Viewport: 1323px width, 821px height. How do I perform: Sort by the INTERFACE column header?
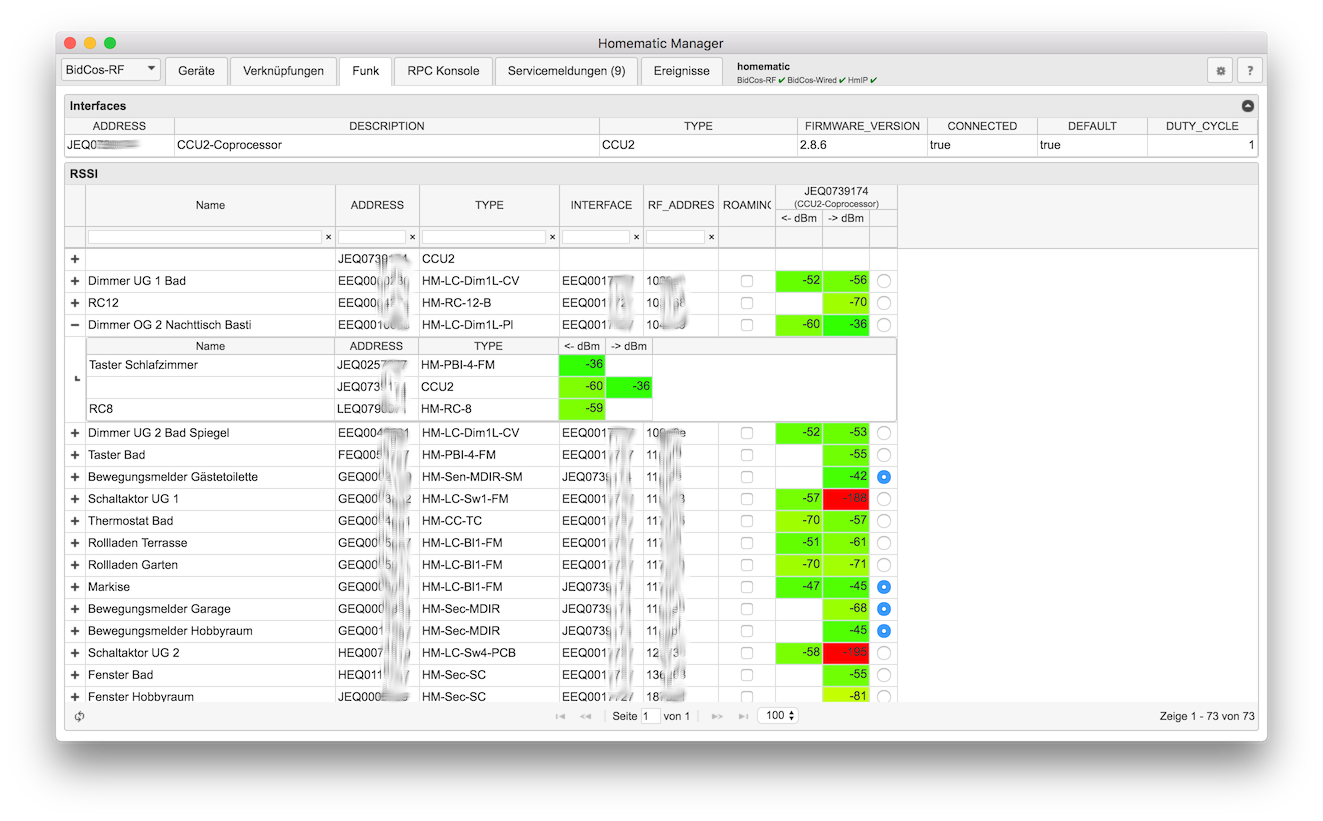pos(601,205)
